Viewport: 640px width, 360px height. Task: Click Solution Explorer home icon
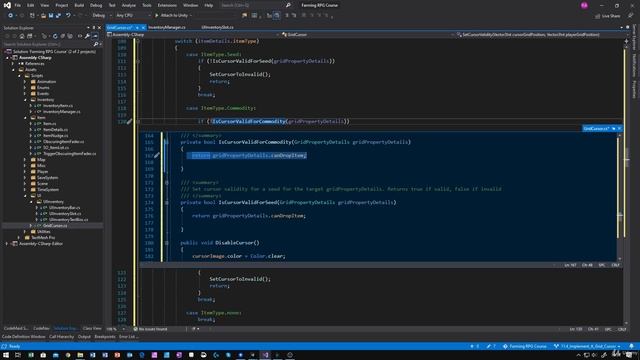pos(22,36)
